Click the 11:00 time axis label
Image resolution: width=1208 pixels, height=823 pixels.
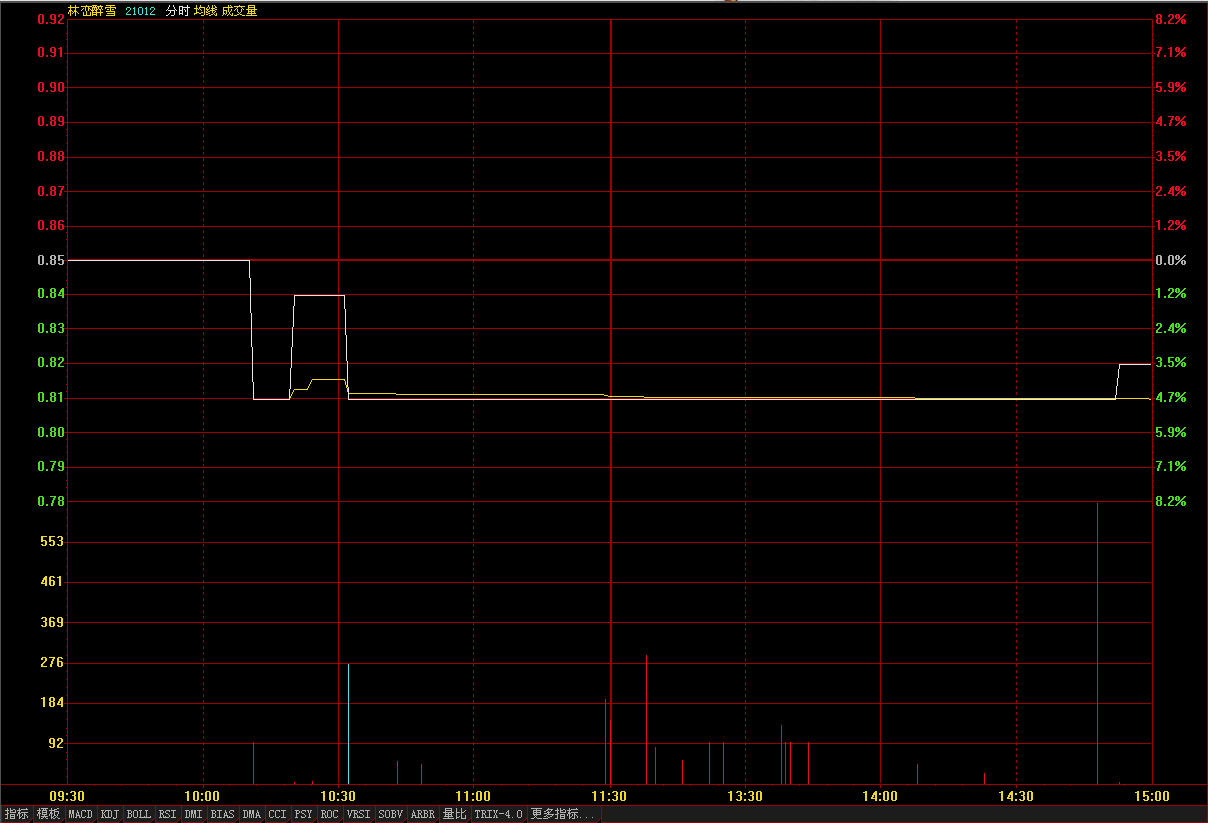tap(474, 796)
